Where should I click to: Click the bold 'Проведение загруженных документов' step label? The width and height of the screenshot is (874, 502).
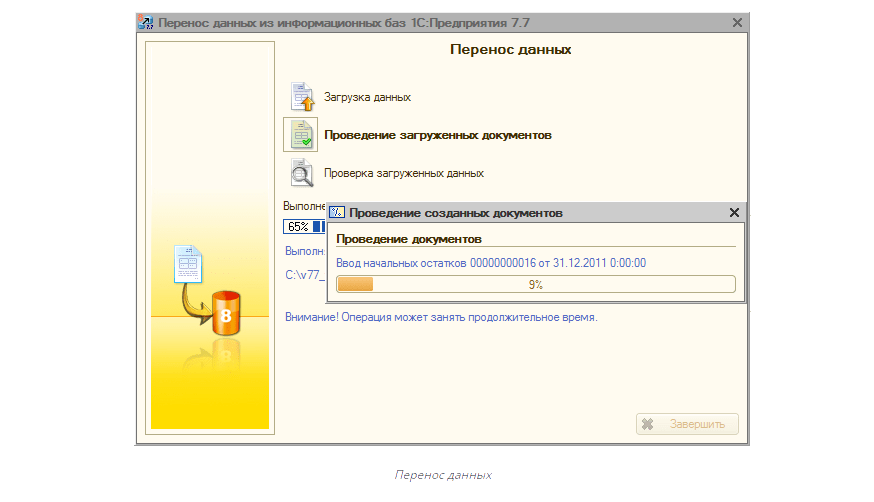438,135
